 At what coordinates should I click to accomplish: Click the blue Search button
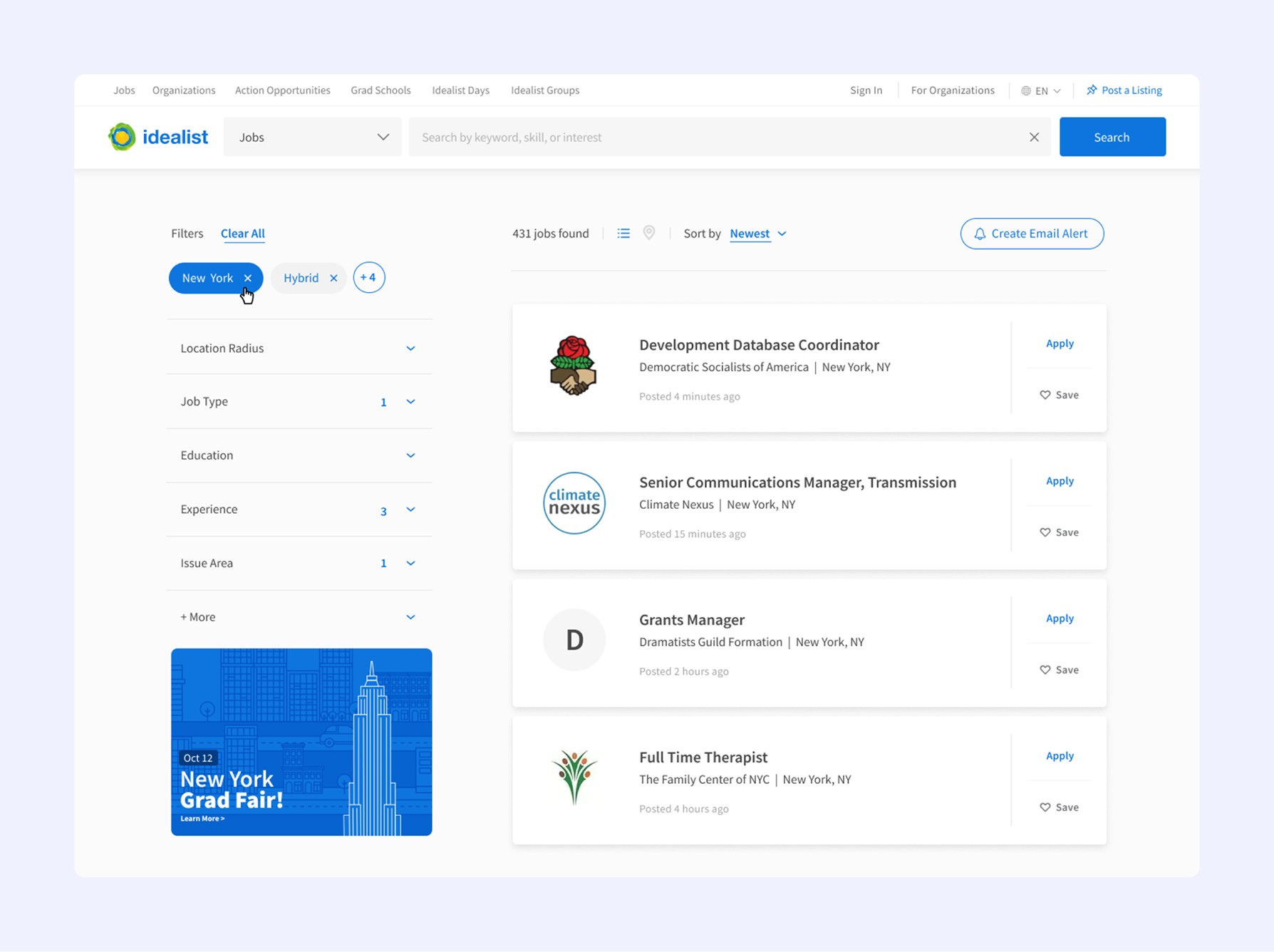tap(1112, 137)
